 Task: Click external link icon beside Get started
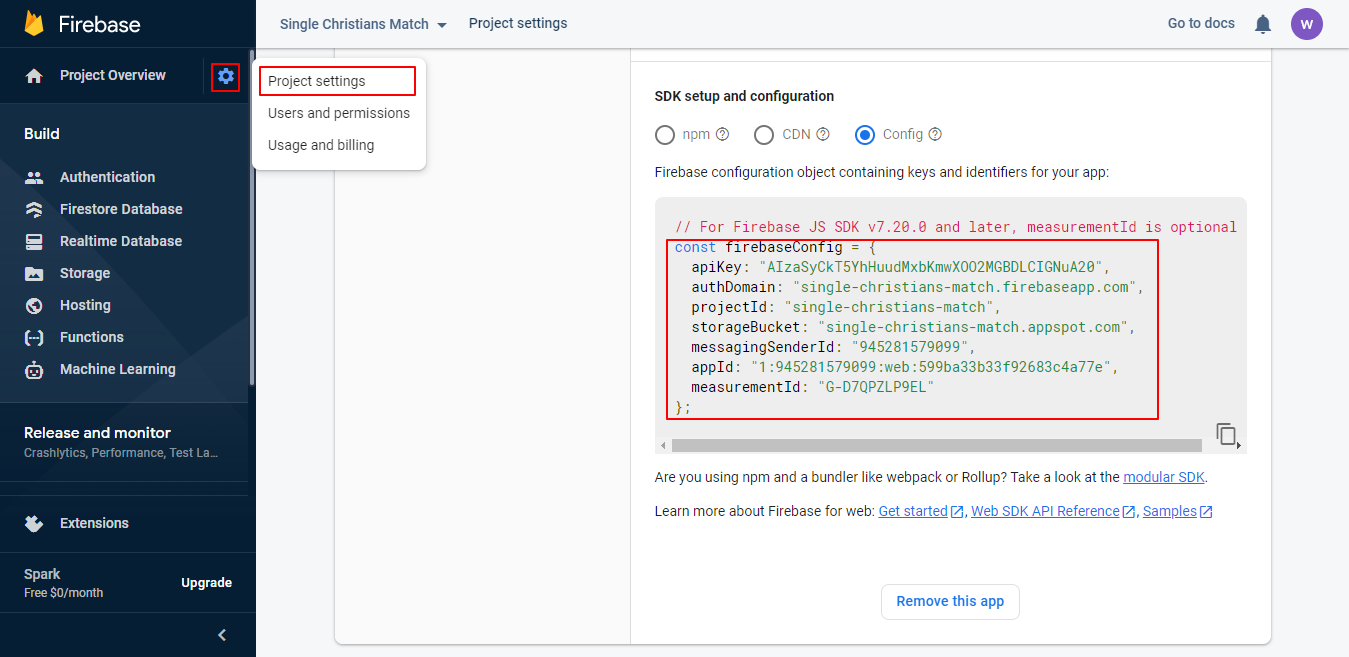point(958,512)
